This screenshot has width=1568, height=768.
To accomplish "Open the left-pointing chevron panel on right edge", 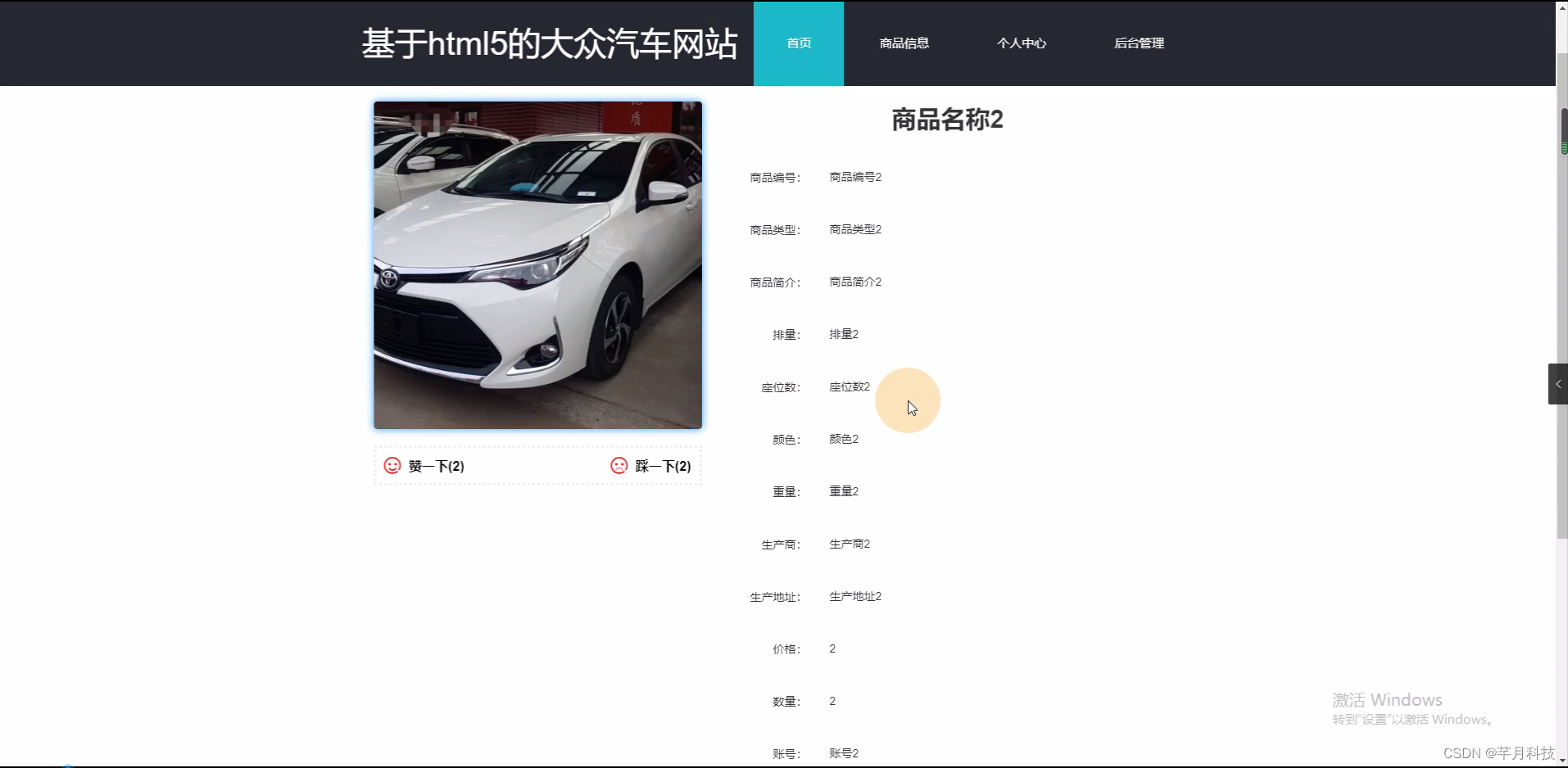I will (1557, 383).
